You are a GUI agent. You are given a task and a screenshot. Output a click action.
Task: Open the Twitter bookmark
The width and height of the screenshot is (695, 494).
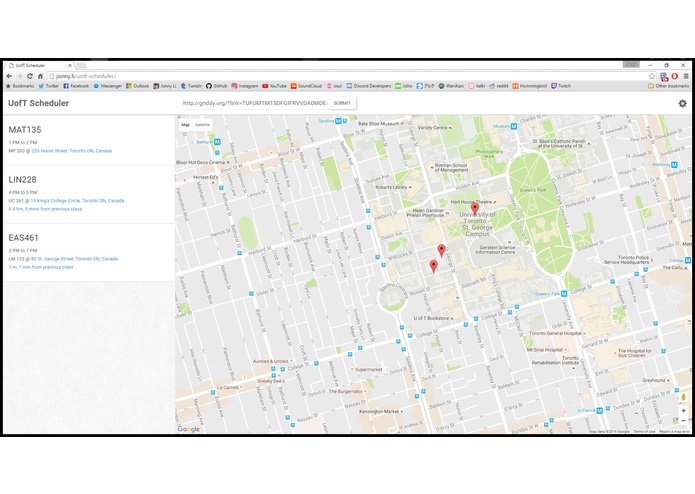point(48,86)
